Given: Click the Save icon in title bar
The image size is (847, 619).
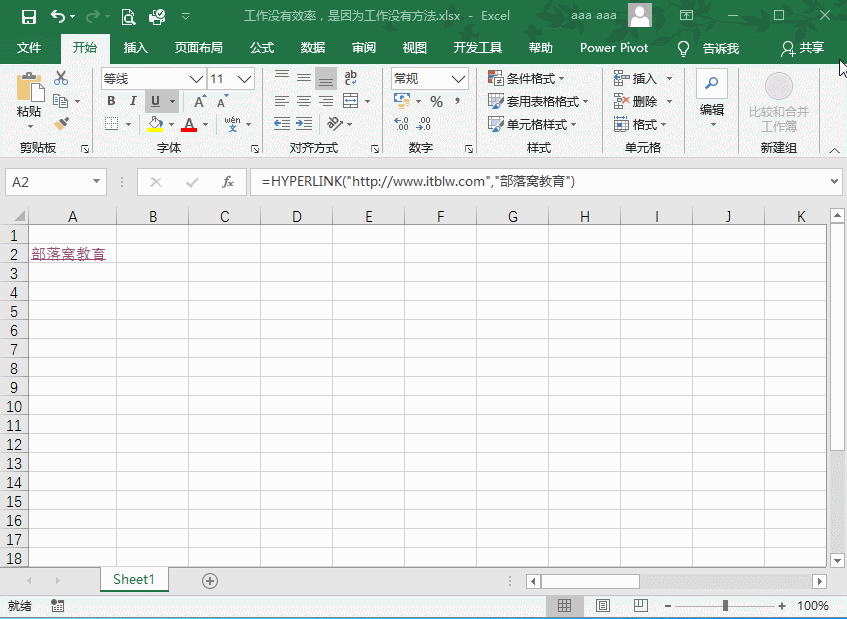Looking at the screenshot, I should (28, 16).
